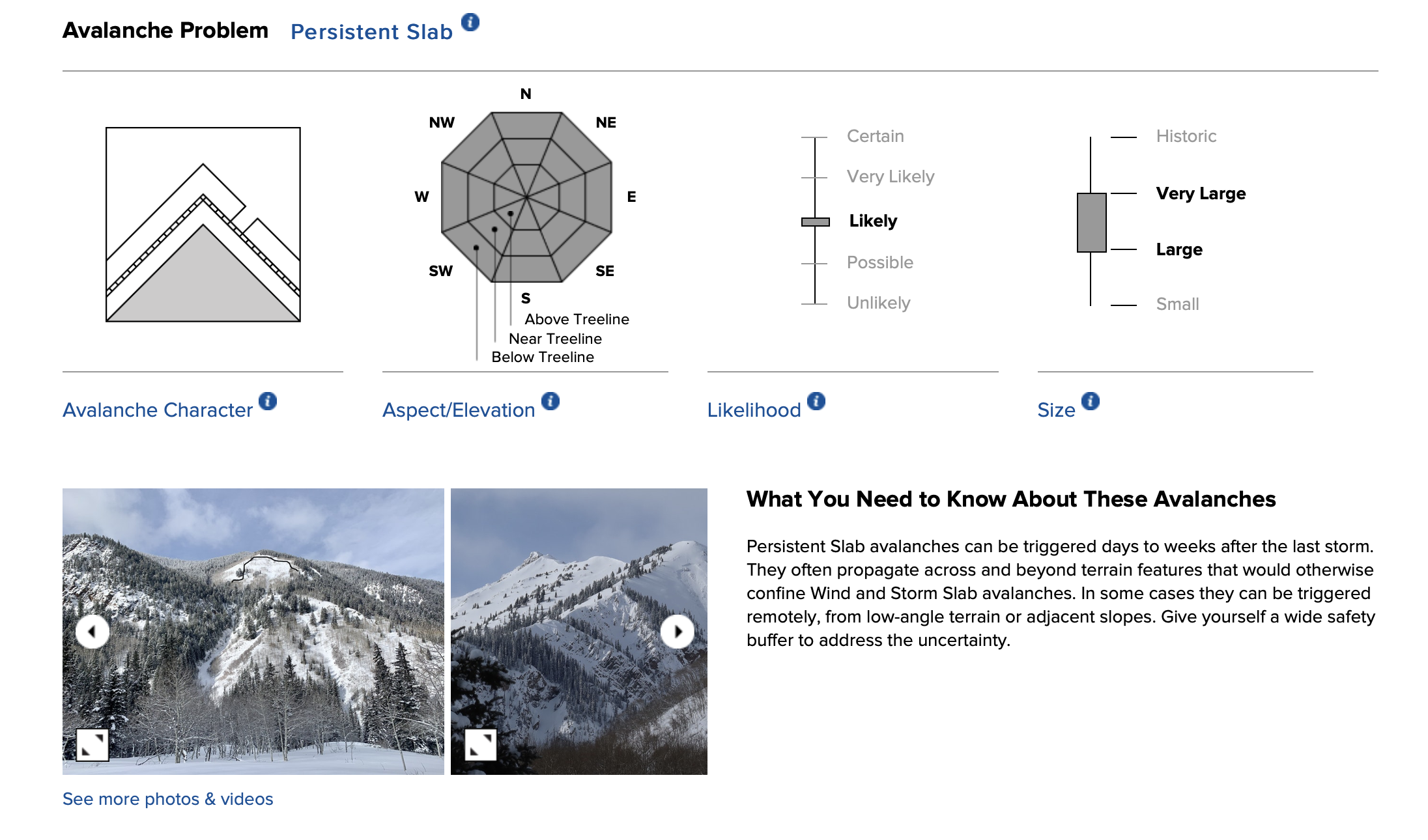Viewport: 1428px width, 840px height.
Task: Click the Avalanche Character link
Action: pyautogui.click(x=158, y=410)
